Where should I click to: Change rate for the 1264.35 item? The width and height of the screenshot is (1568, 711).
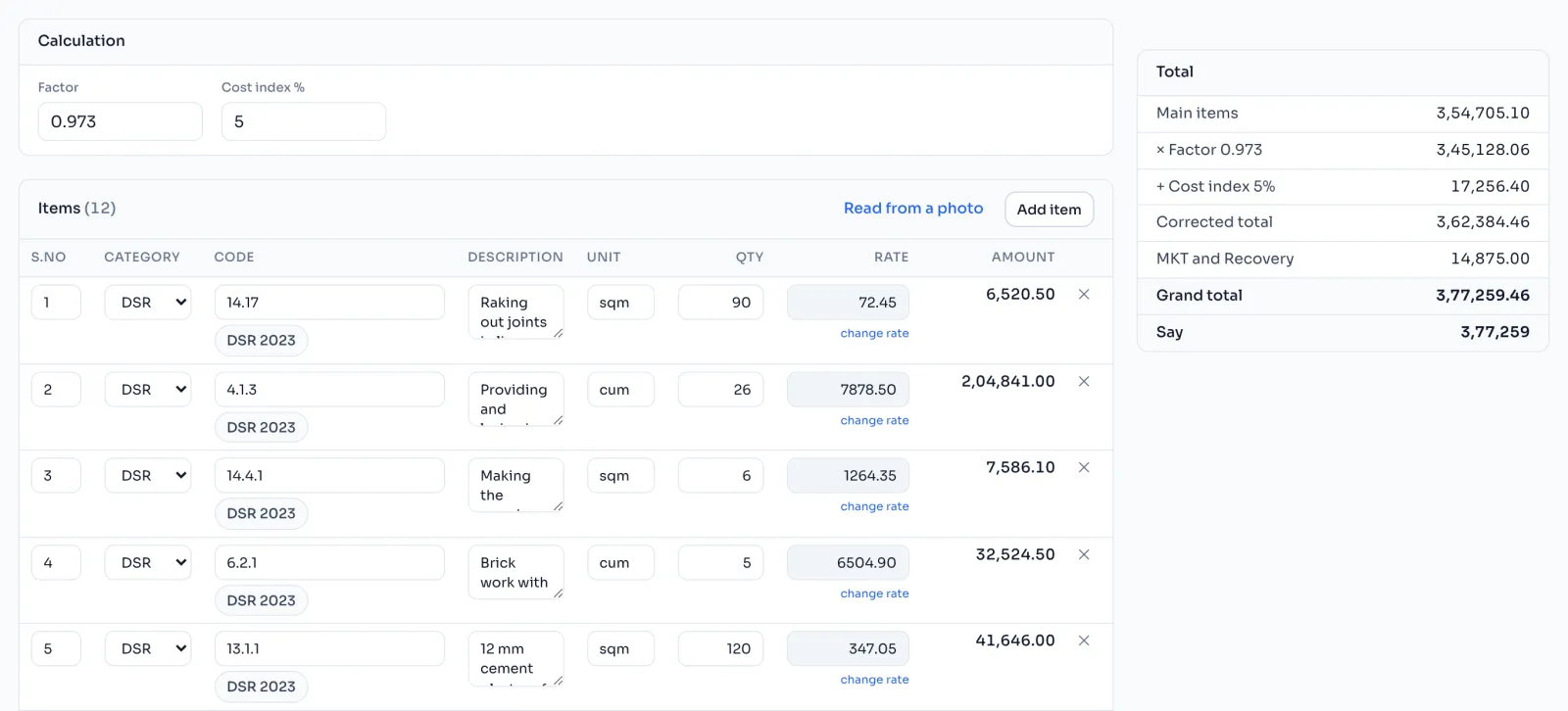874,506
